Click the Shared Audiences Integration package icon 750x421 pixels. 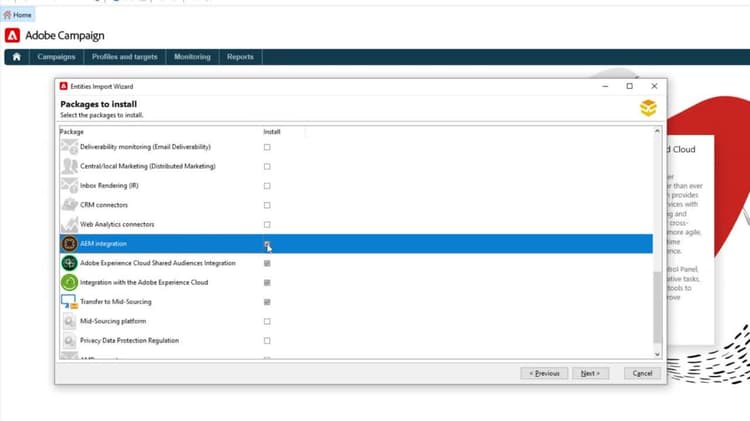pyautogui.click(x=69, y=263)
